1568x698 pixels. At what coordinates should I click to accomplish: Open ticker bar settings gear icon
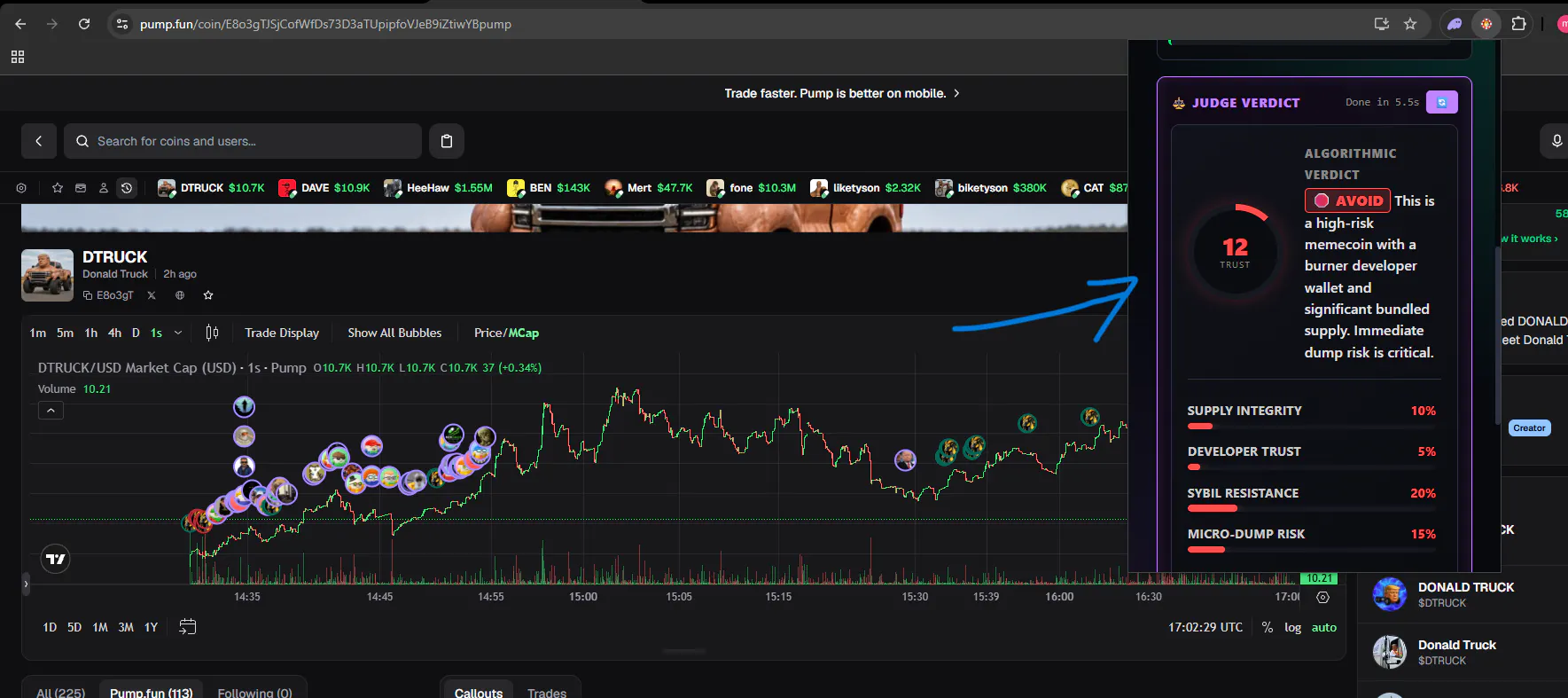21,188
